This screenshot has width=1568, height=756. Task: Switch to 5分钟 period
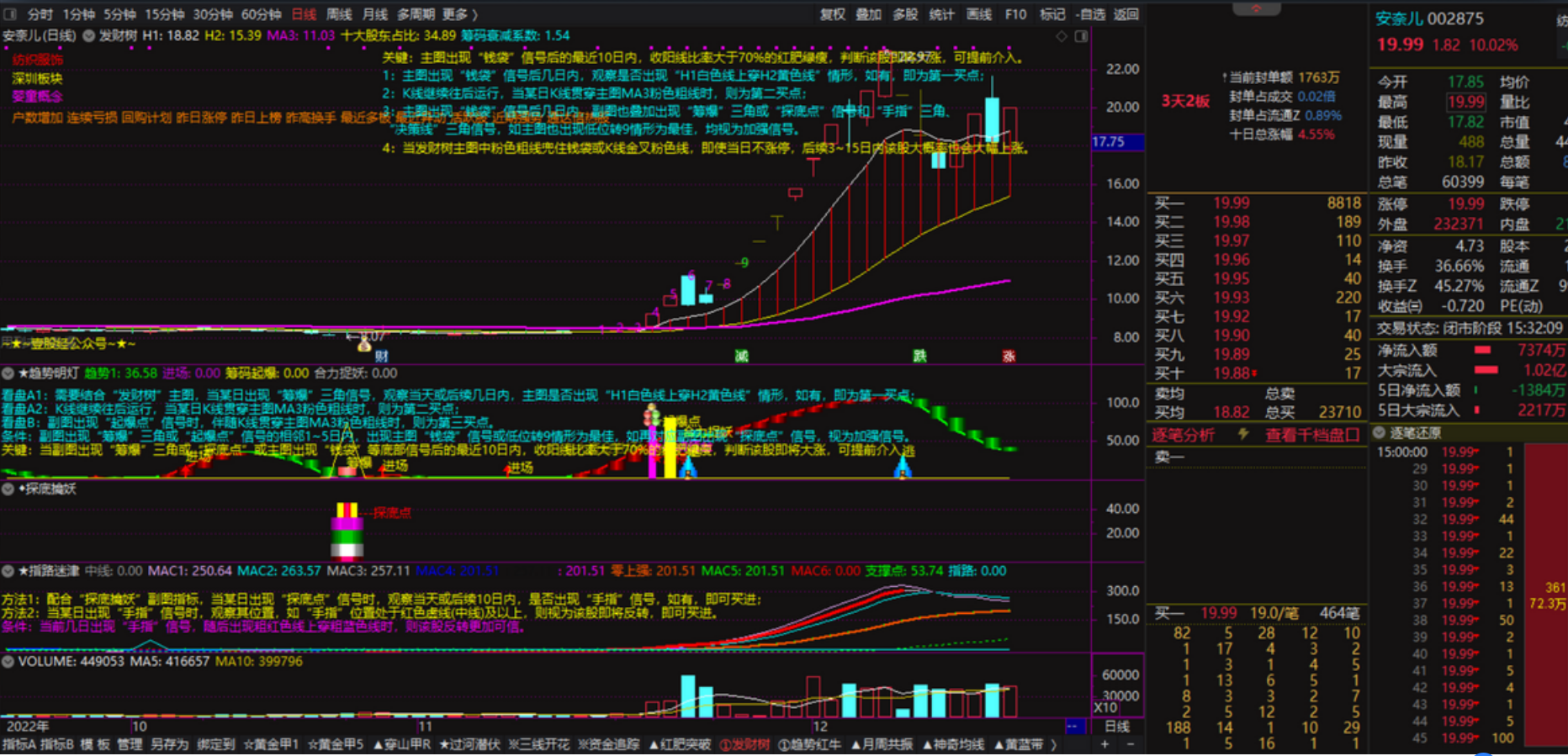pyautogui.click(x=119, y=14)
